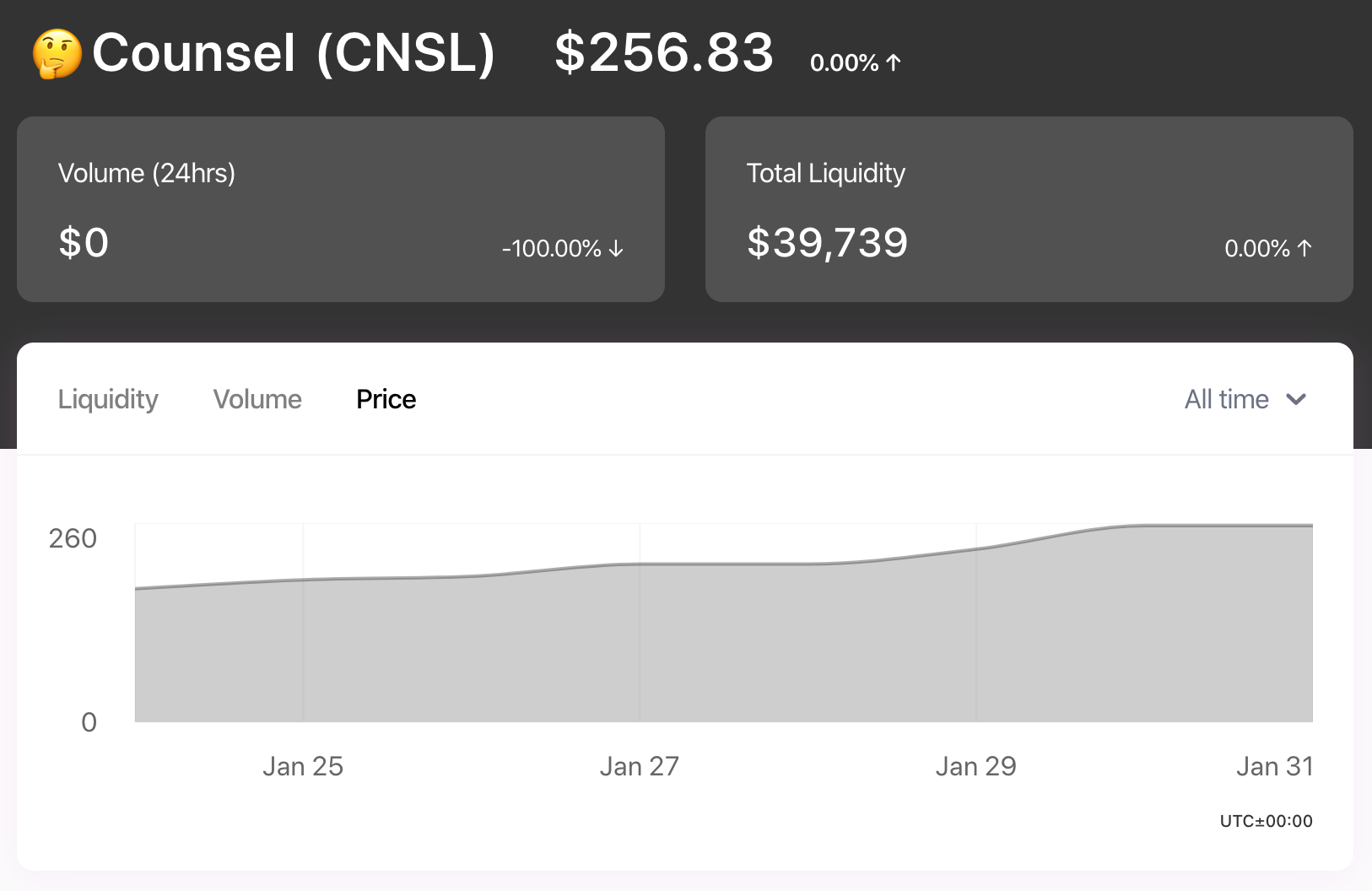Click the $0 volume value
Screen dimensions: 1372x891
(84, 243)
